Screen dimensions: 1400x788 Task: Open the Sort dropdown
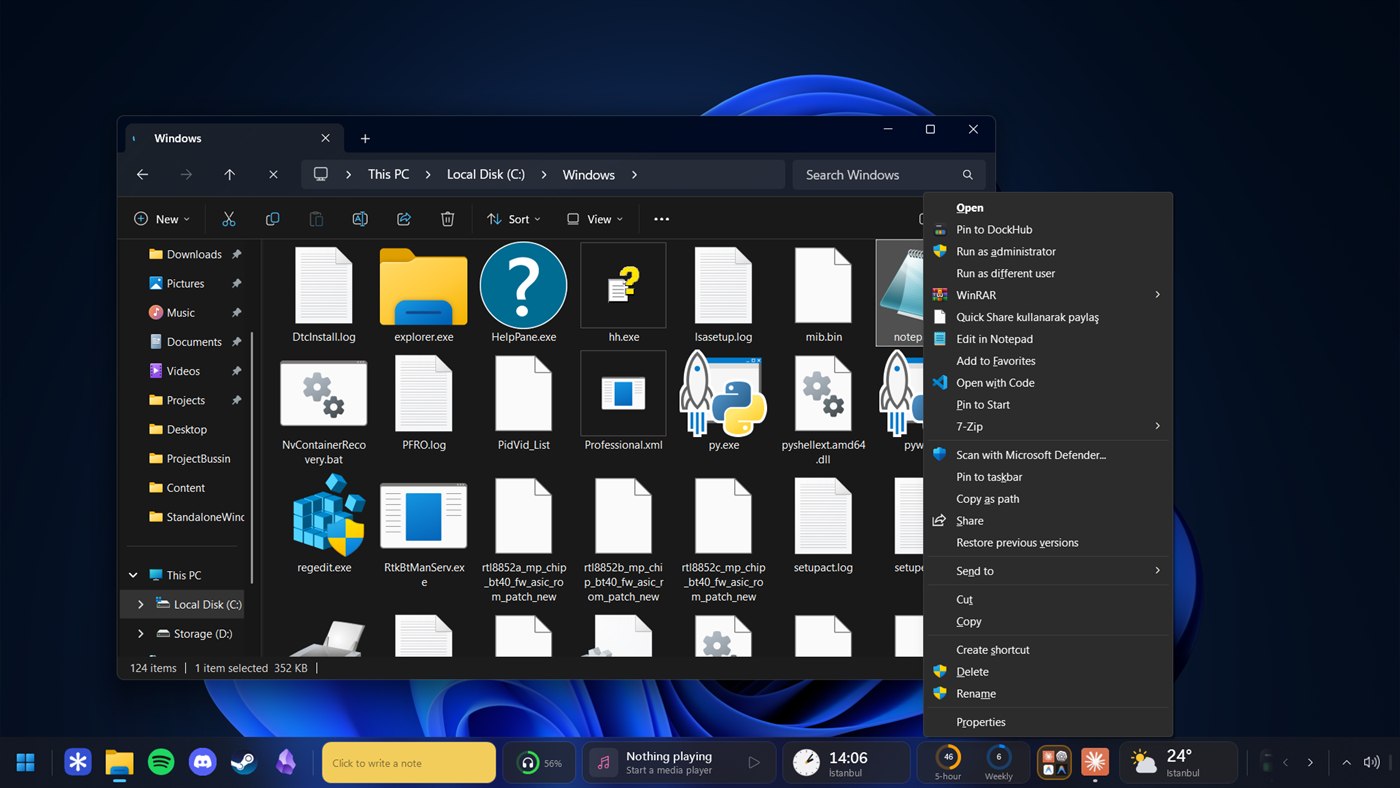pyautogui.click(x=514, y=219)
